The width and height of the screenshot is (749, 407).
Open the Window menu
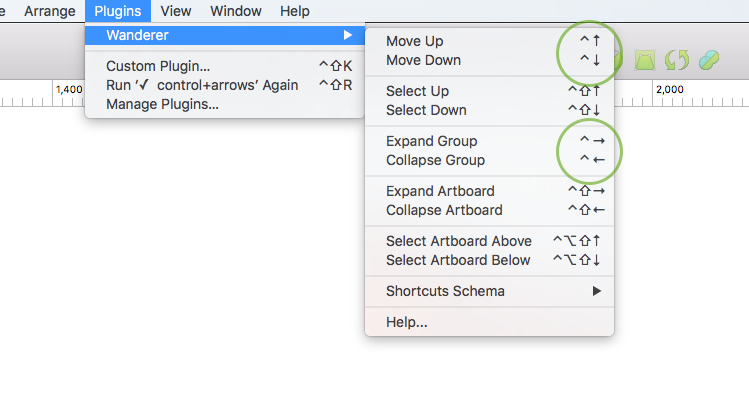tap(236, 11)
